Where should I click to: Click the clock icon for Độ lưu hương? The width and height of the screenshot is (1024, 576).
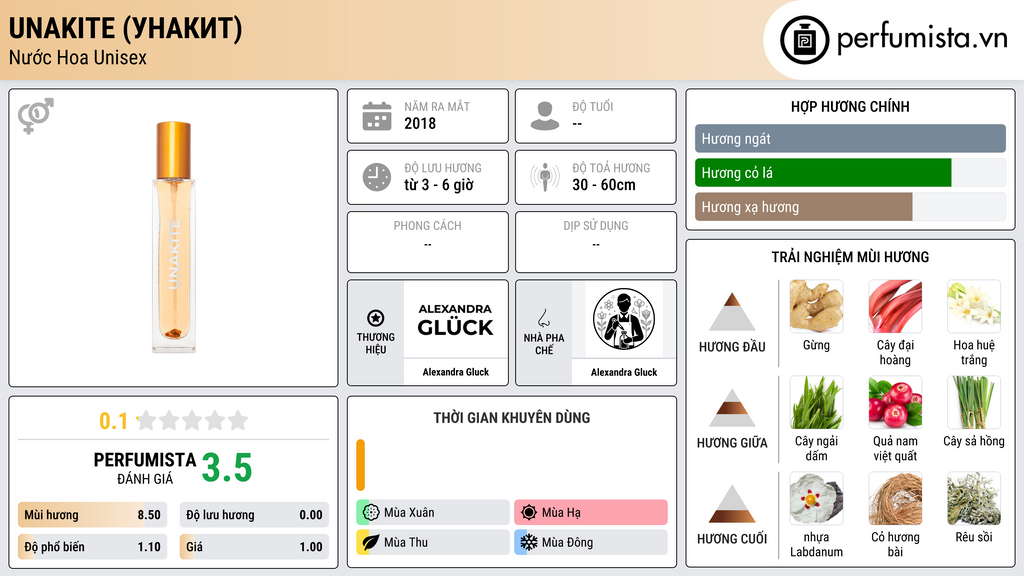(x=377, y=177)
